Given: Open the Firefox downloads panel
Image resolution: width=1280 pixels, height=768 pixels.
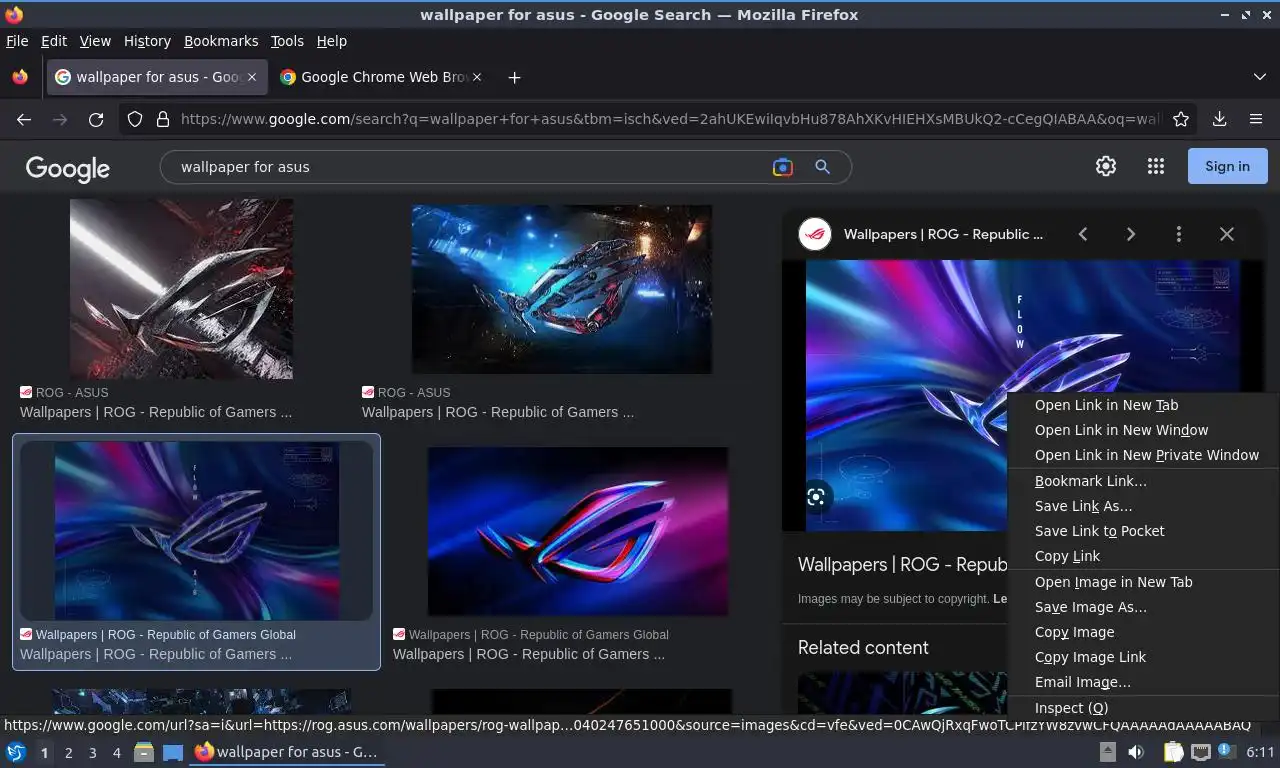Looking at the screenshot, I should point(1219,119).
